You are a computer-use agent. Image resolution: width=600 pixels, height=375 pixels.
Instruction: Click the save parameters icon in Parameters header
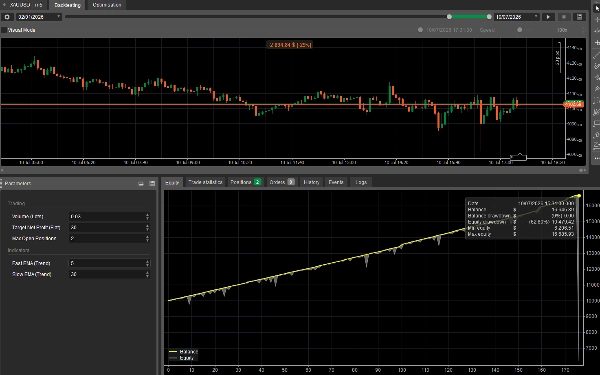click(x=152, y=184)
